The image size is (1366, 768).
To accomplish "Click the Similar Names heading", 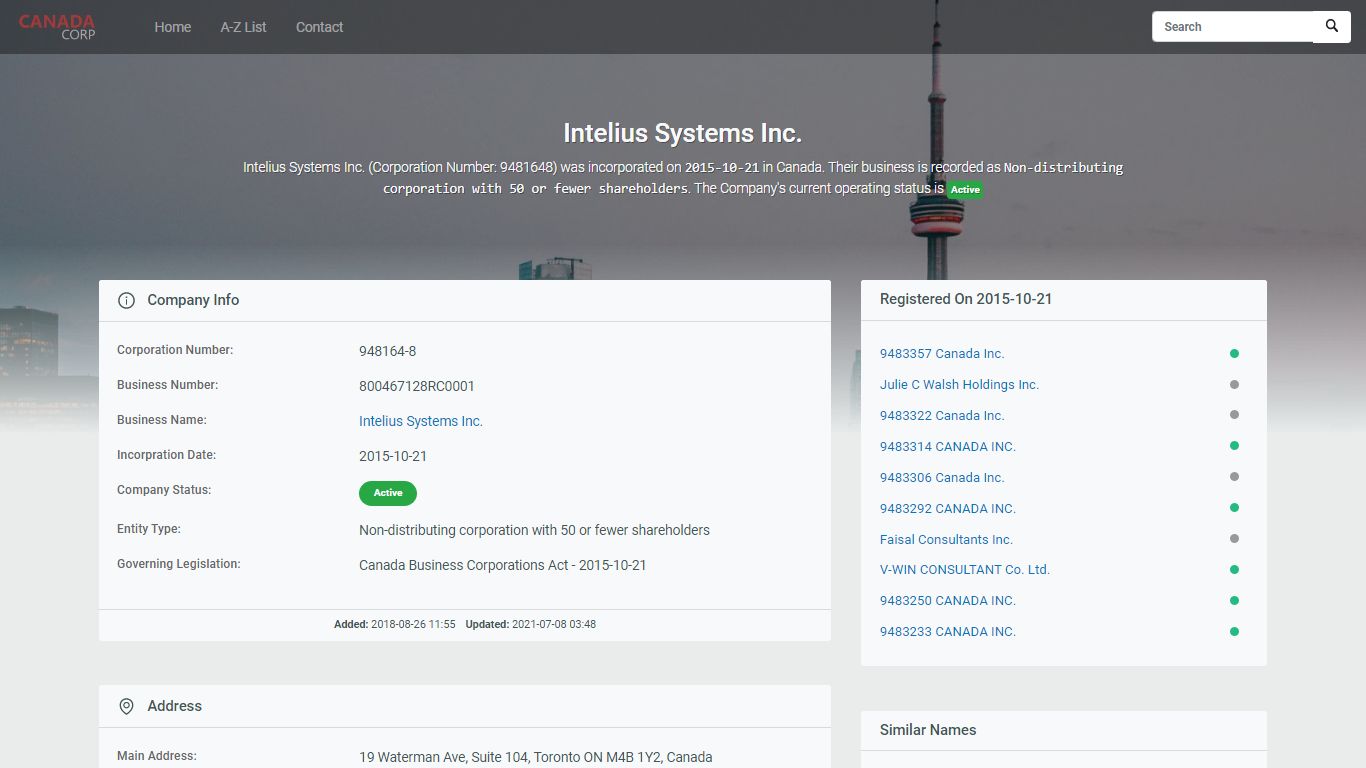I will pyautogui.click(x=928, y=730).
